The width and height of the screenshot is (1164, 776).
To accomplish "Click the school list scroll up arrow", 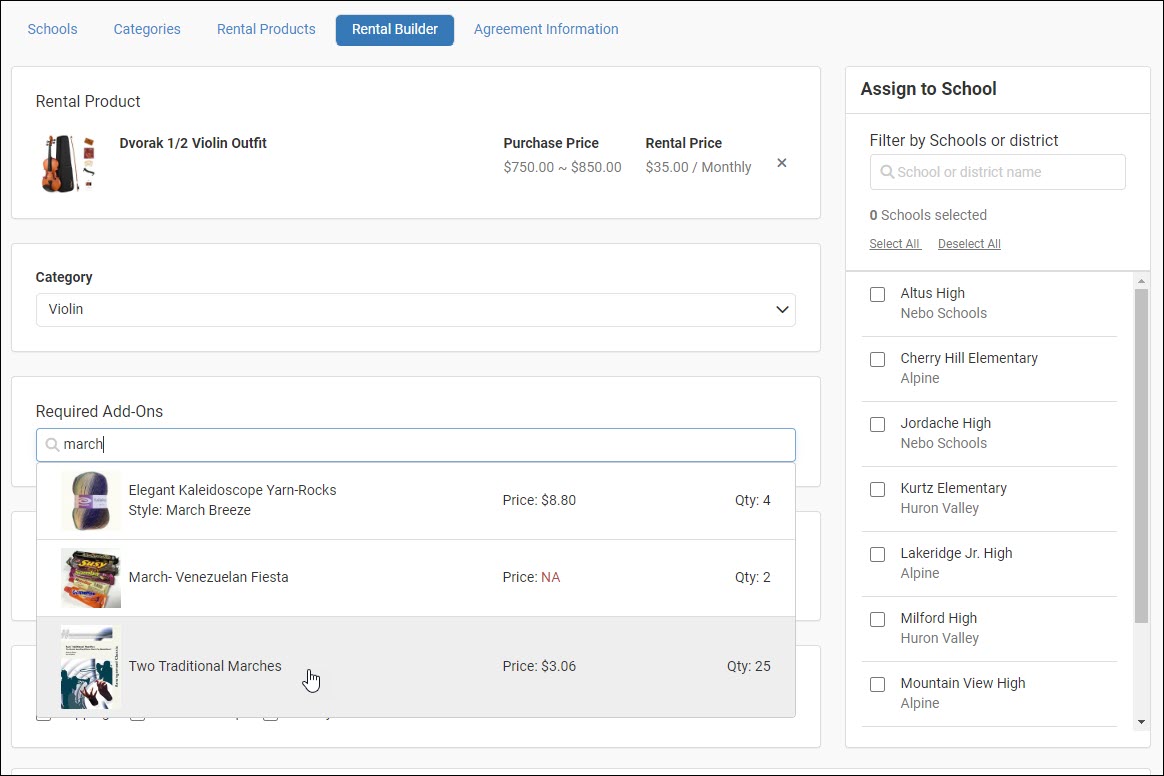I will 1141,281.
